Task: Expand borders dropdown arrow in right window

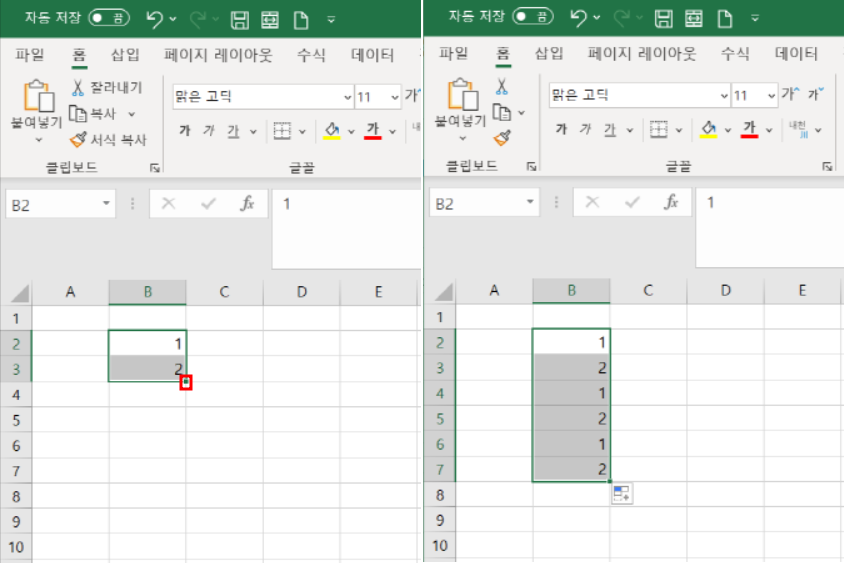Action: 679,130
